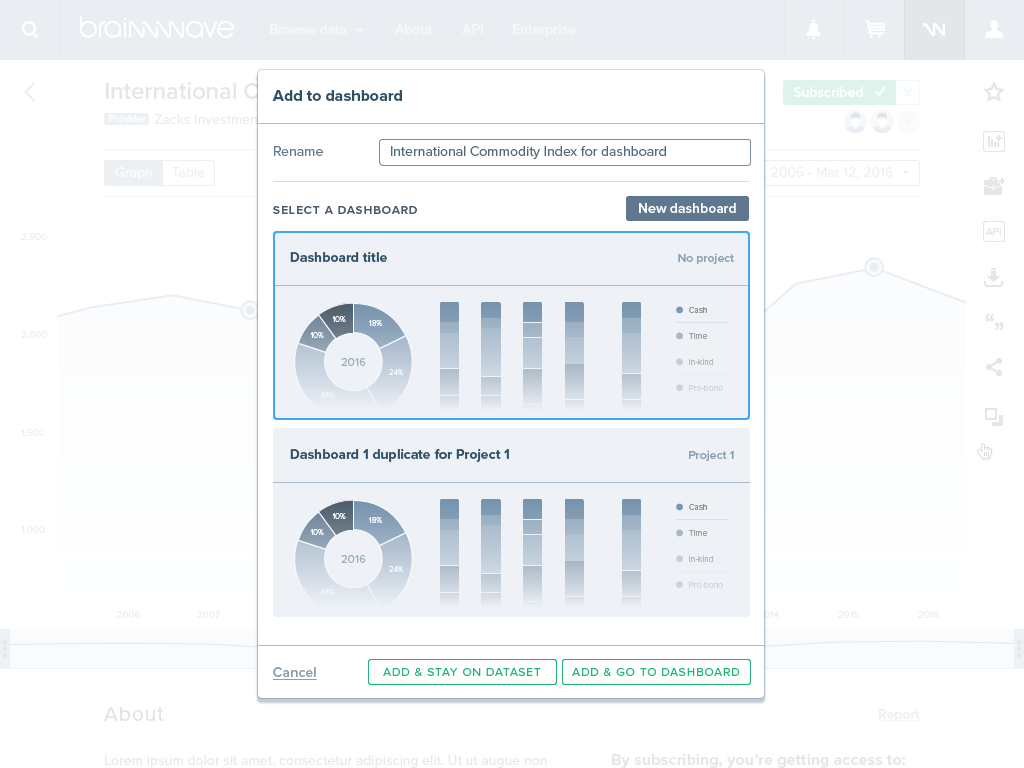Click ADD & STAY ON DATASET
Image resolution: width=1024 pixels, height=768 pixels.
pos(462,672)
